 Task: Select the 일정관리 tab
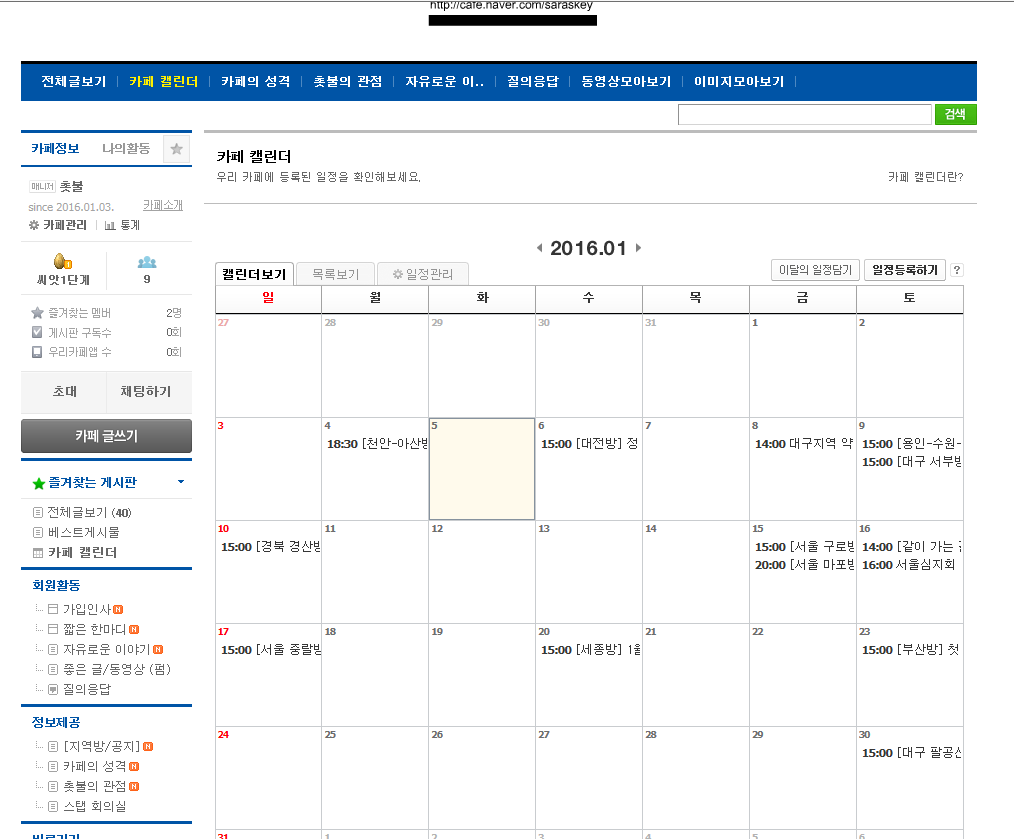pyautogui.click(x=423, y=274)
